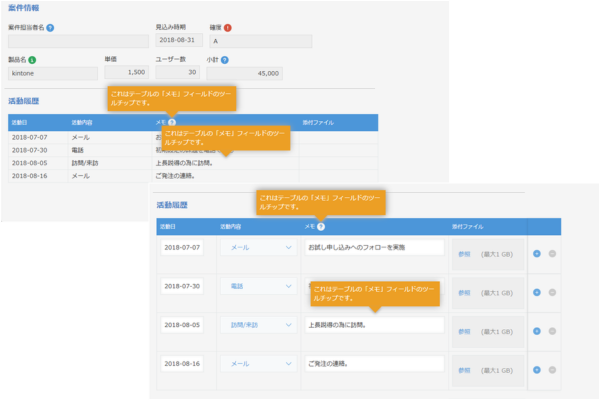
Task: Click the green info icon beside 製品名
Action: [x=32, y=59]
